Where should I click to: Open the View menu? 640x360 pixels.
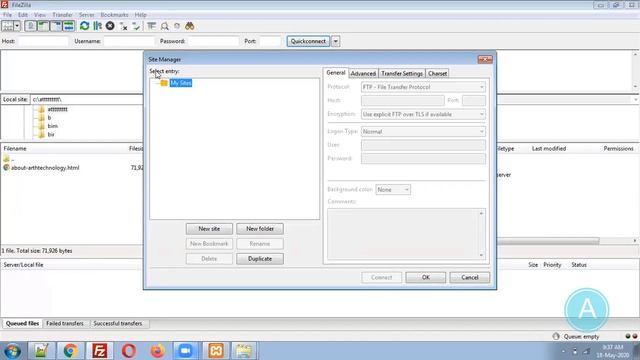point(40,15)
